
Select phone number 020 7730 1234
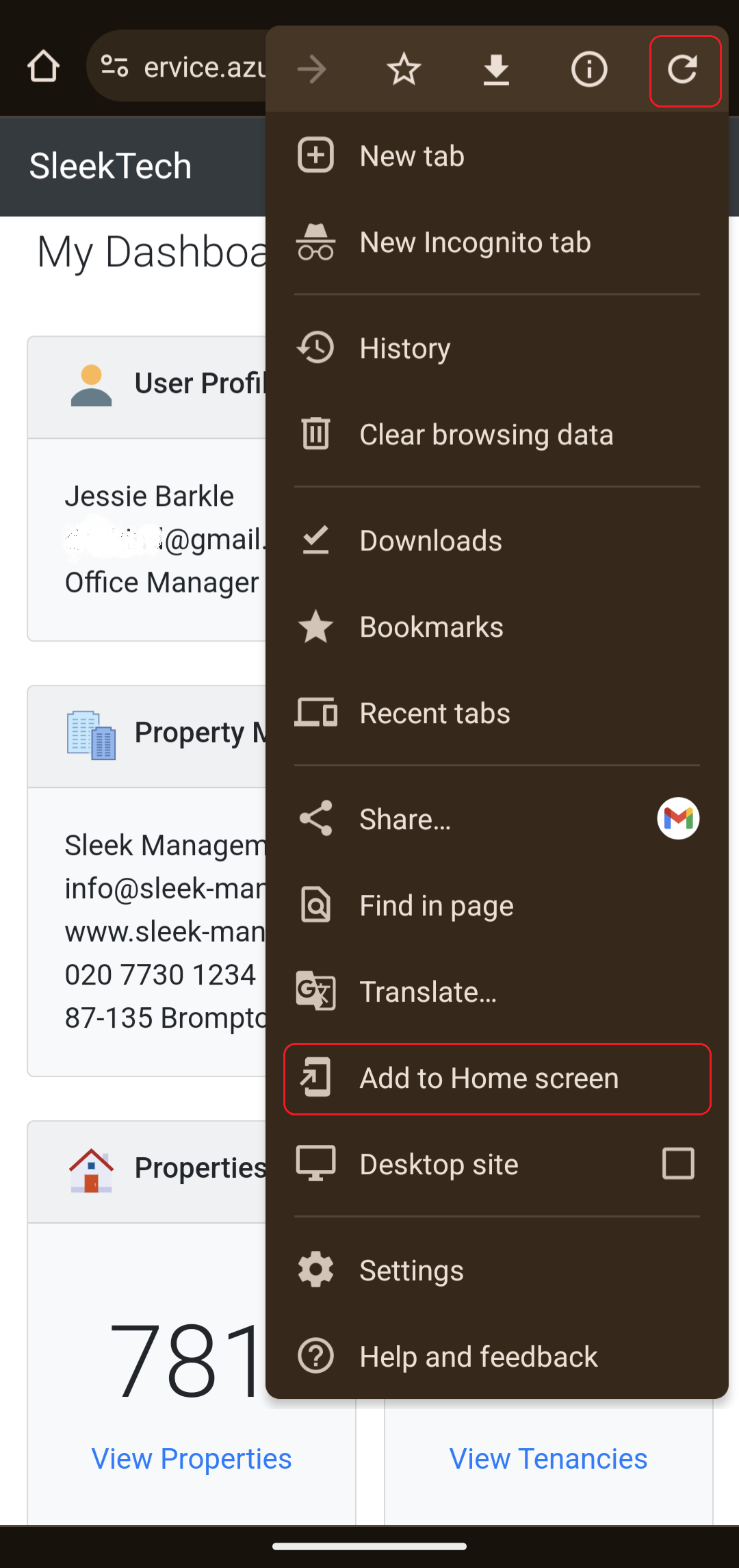(160, 974)
